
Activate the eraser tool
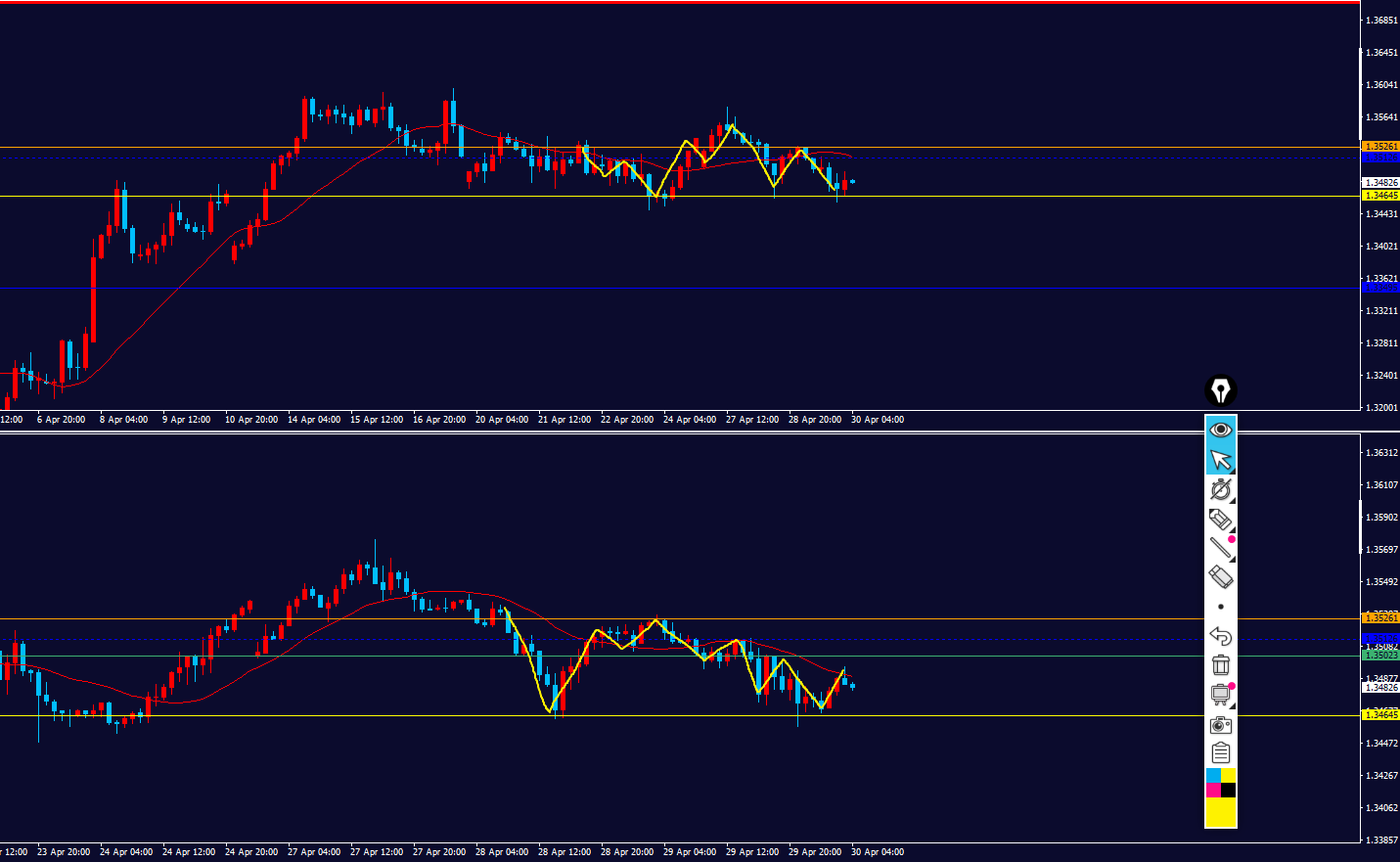pos(1220,577)
